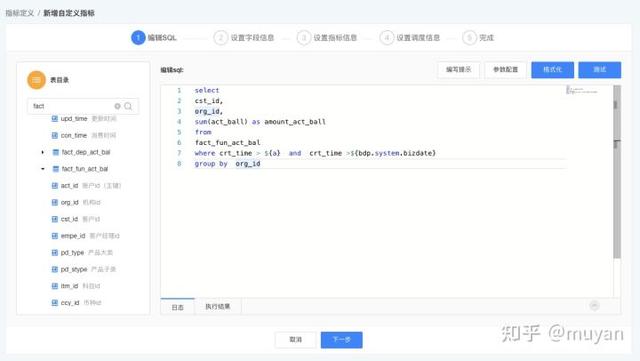This screenshot has height=361, width=640.
Task: Click the 下一步 button
Action: pyautogui.click(x=342, y=340)
